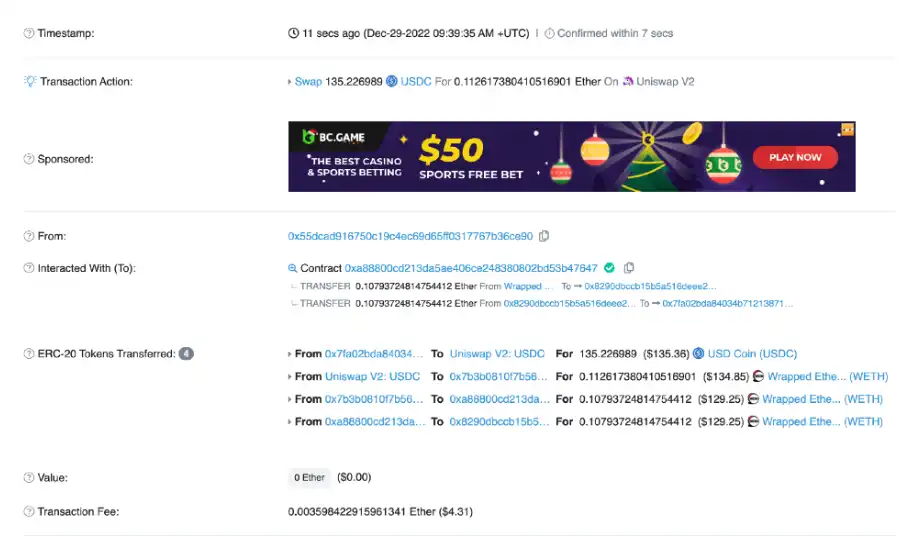Expand the first ERC-20 transfer row arrow
The width and height of the screenshot is (908, 536).
[290, 354]
